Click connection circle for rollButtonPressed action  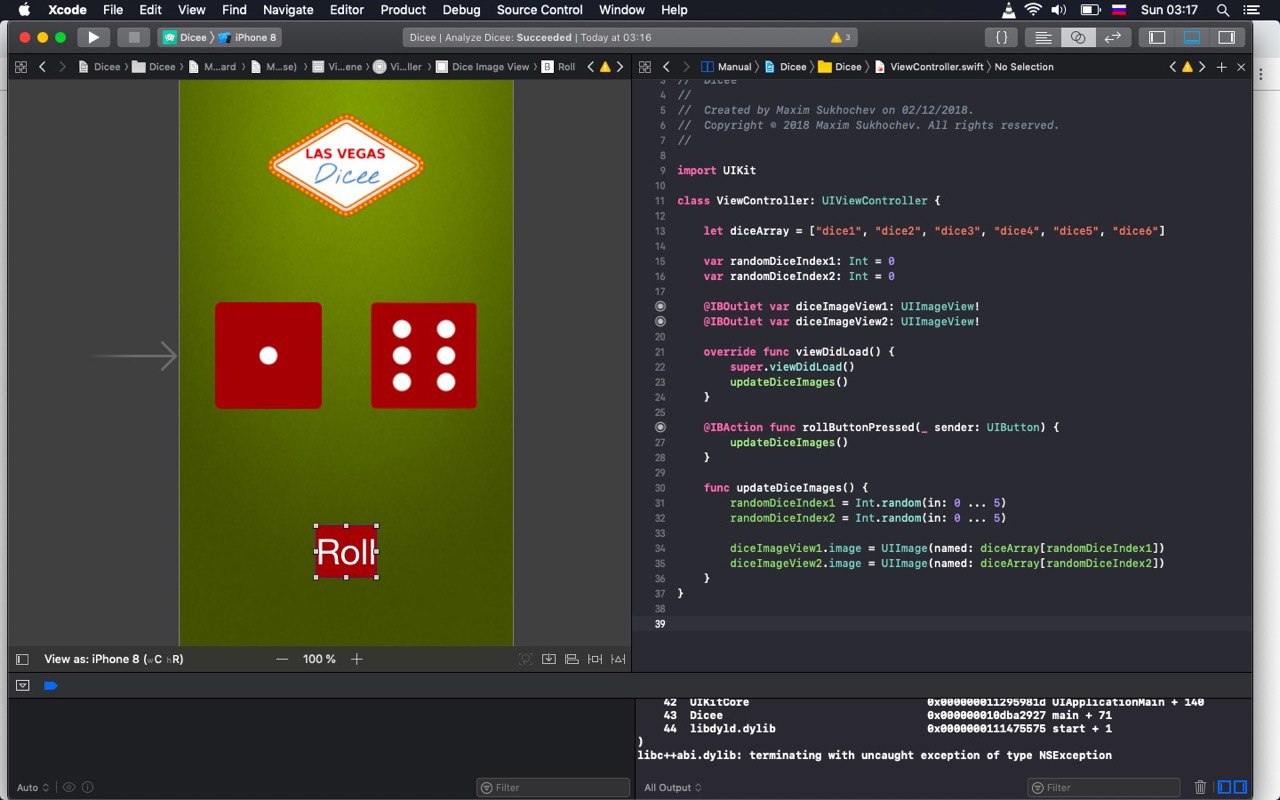[660, 427]
